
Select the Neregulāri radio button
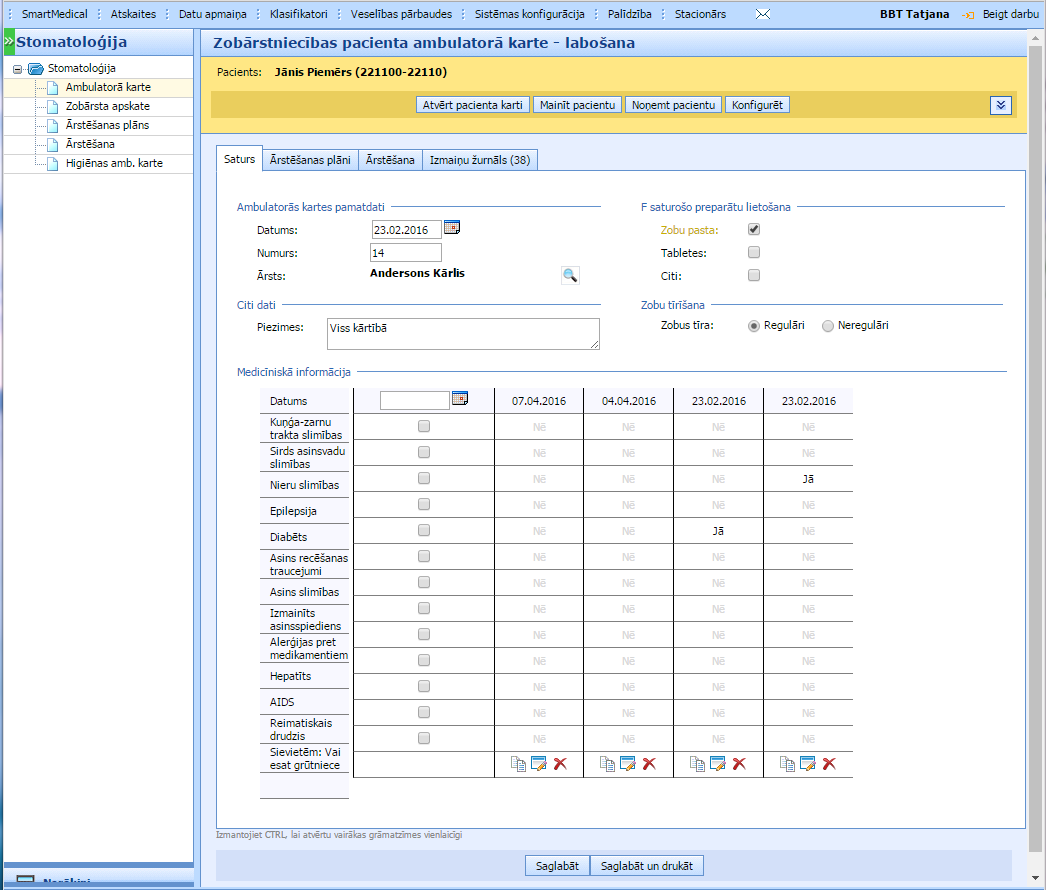[x=827, y=326]
